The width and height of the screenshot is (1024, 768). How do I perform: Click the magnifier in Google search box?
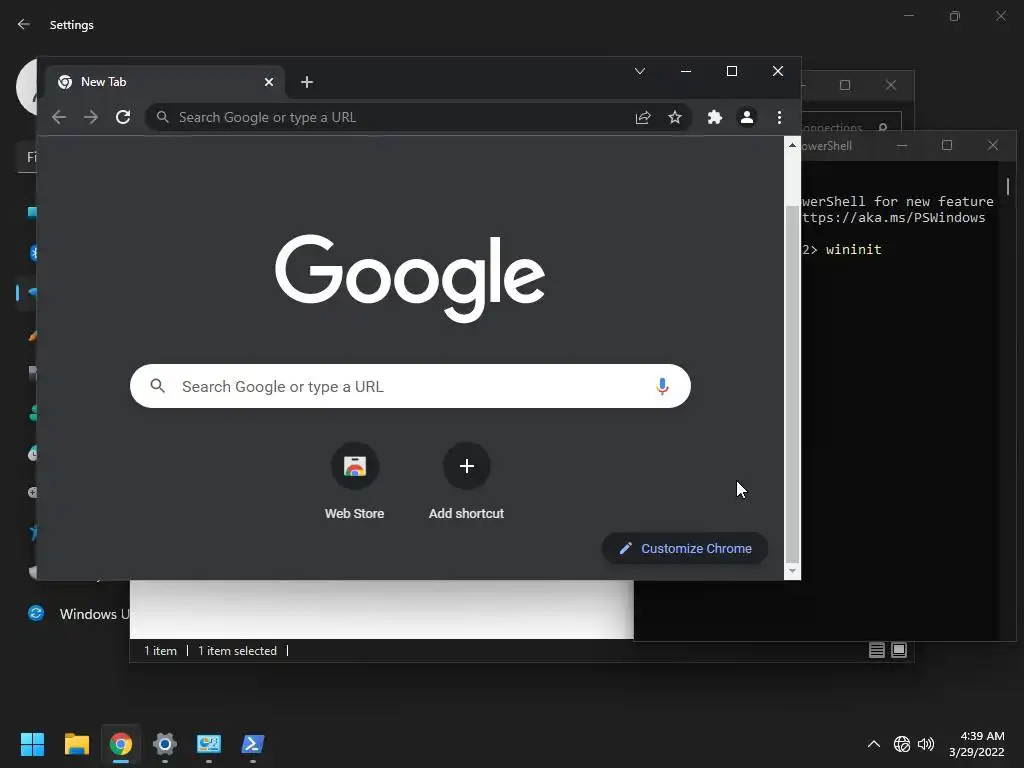pyautogui.click(x=157, y=386)
